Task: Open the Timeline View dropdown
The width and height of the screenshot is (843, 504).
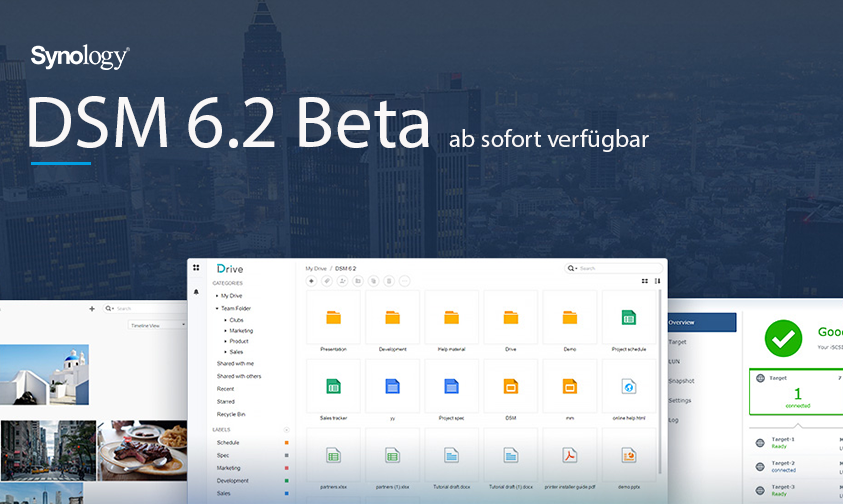Action: point(157,325)
